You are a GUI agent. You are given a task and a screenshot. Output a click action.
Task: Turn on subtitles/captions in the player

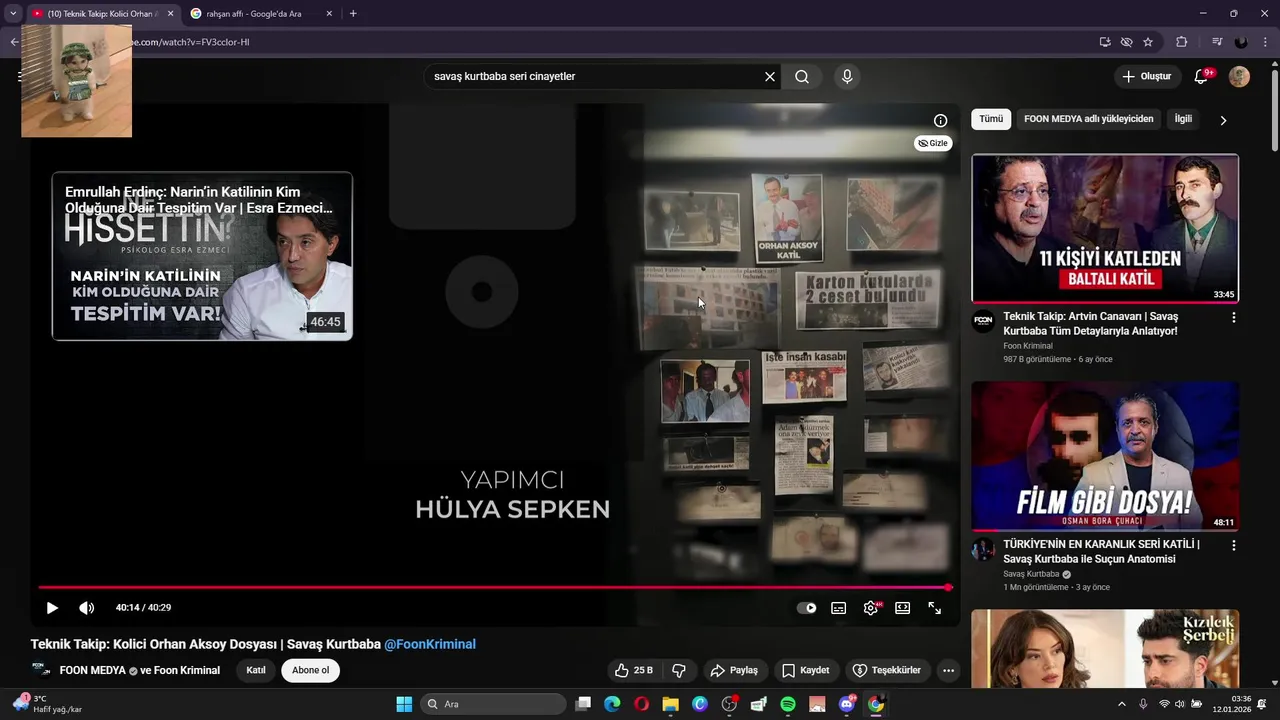(839, 608)
